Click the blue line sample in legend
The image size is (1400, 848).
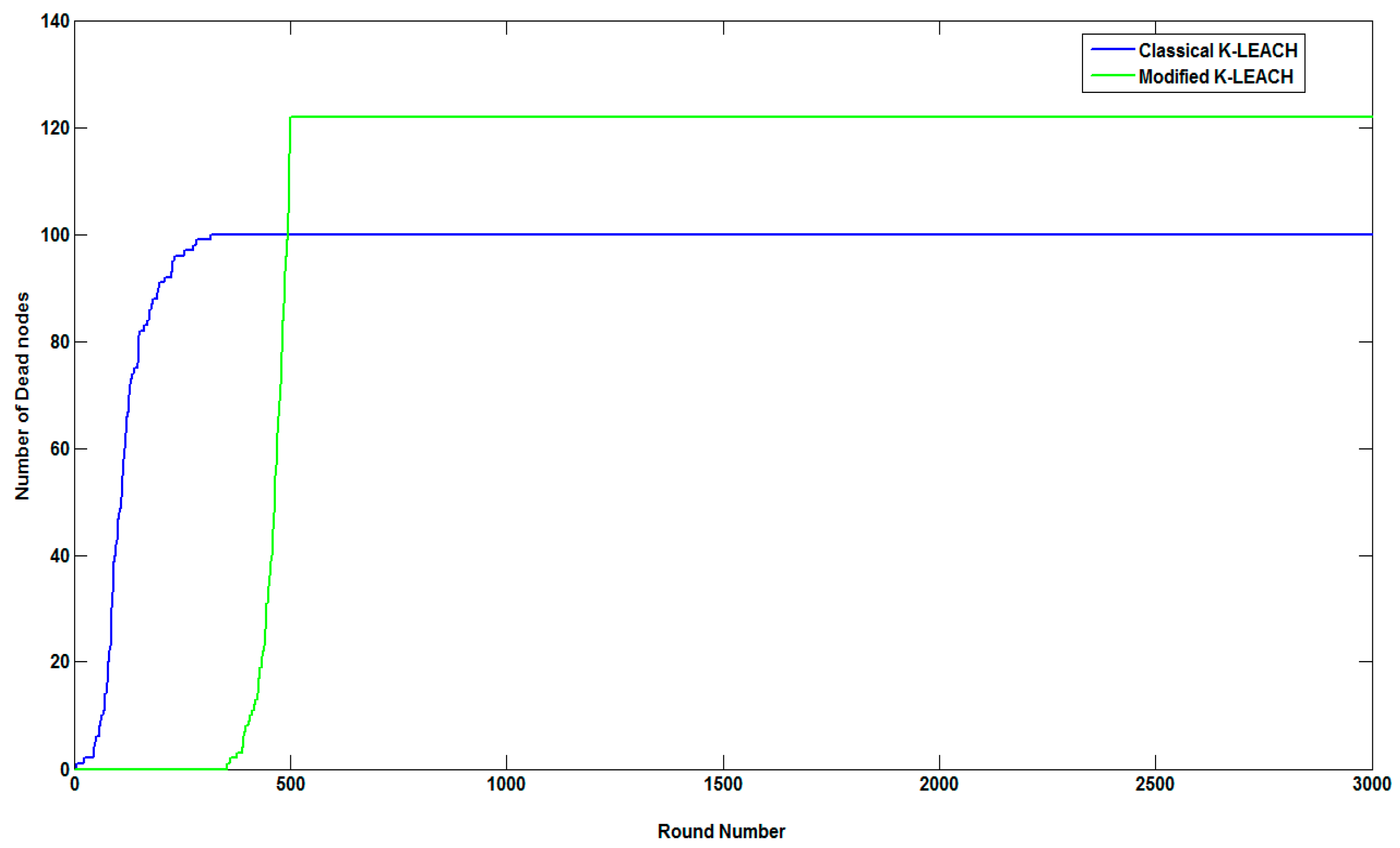click(1113, 49)
